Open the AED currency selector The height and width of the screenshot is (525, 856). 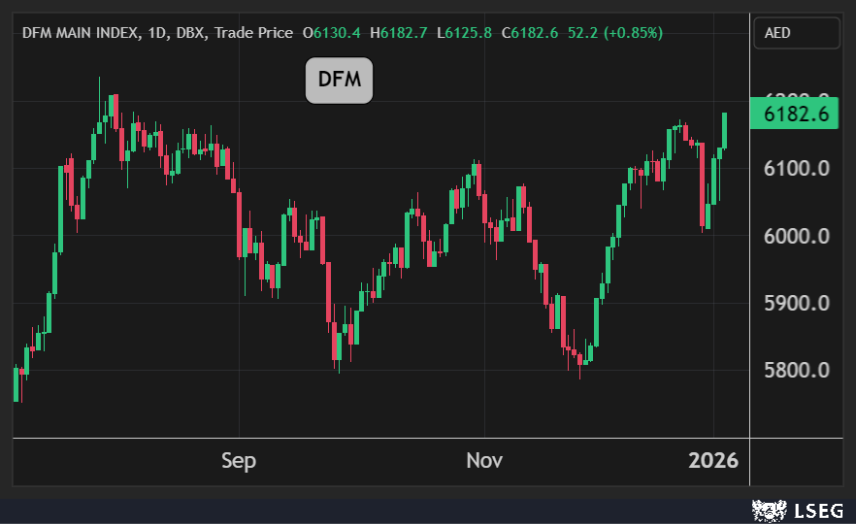tap(796, 33)
